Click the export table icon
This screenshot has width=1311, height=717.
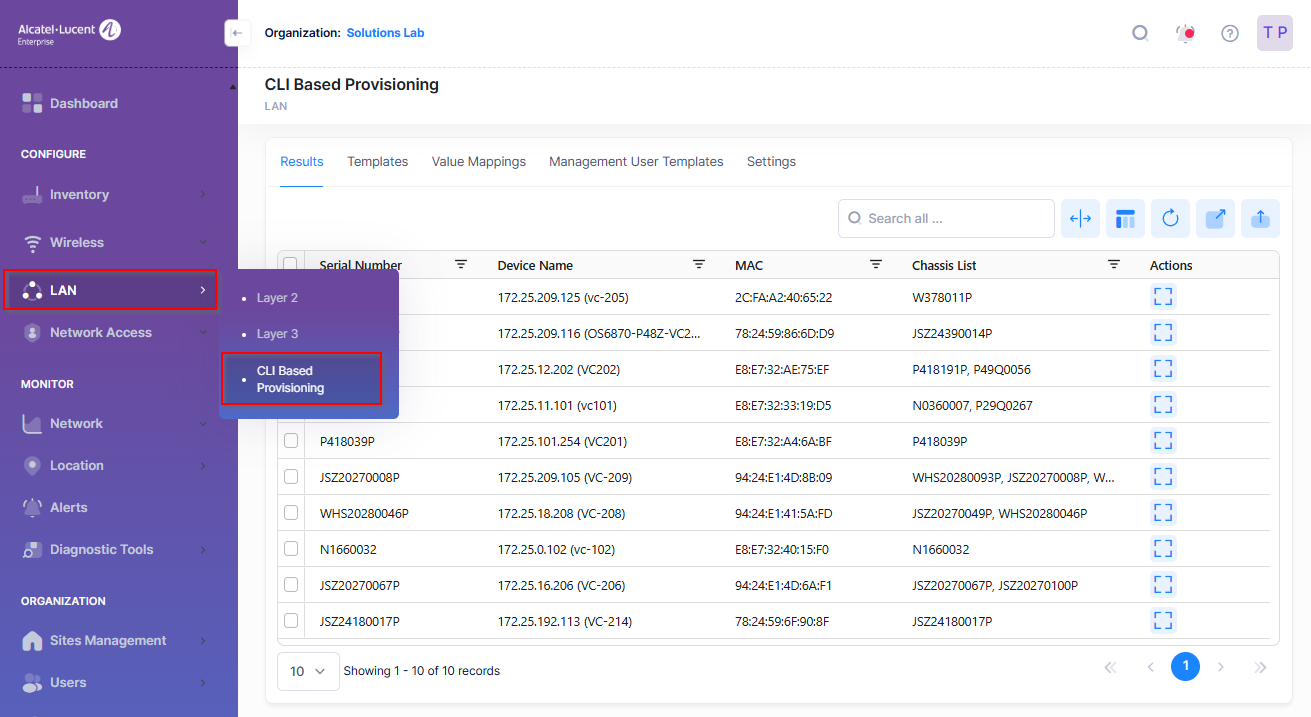1215,218
